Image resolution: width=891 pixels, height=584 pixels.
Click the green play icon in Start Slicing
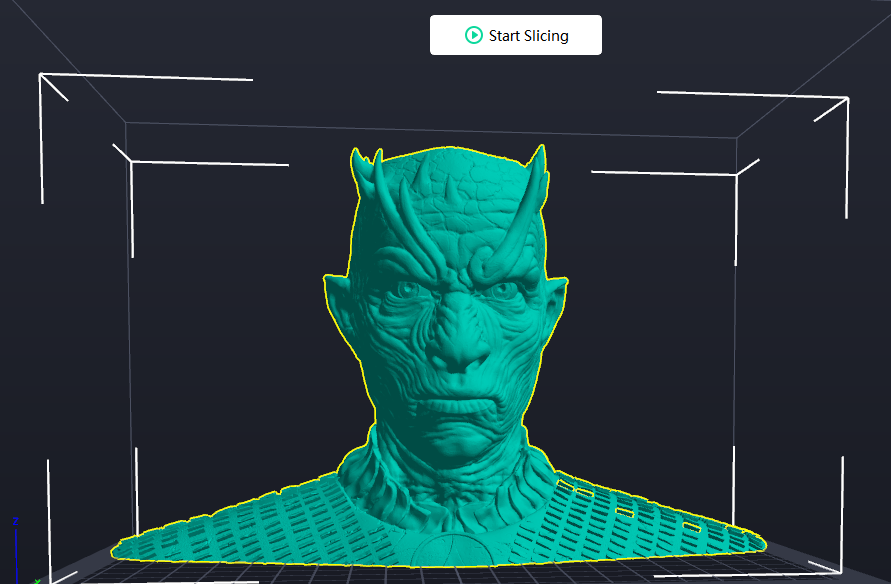click(x=473, y=35)
